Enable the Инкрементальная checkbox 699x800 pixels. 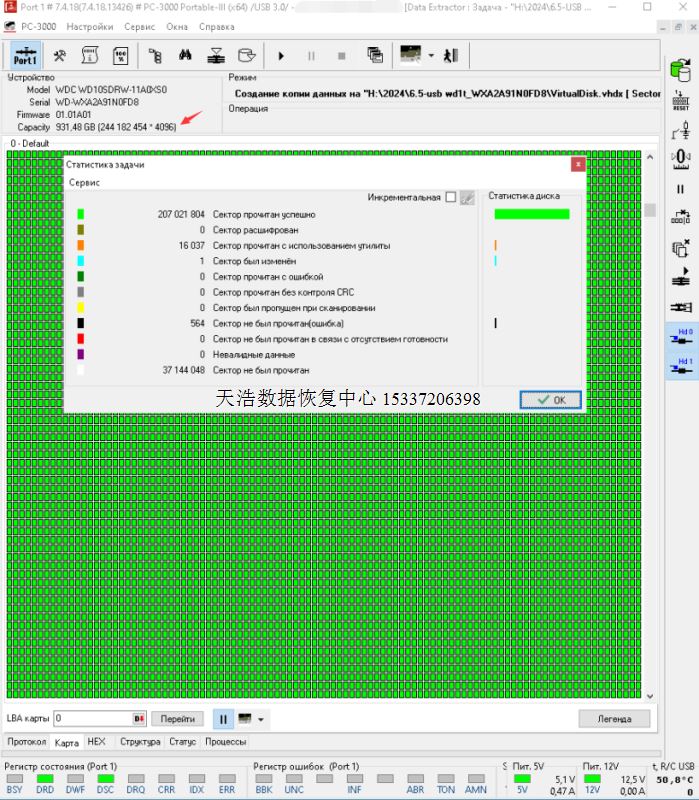coord(451,197)
